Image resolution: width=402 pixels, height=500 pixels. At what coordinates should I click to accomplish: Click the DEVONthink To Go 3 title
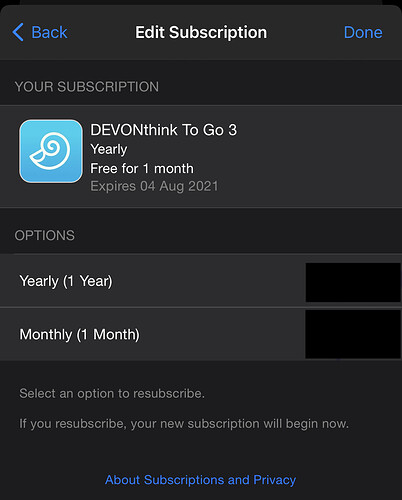(x=164, y=130)
